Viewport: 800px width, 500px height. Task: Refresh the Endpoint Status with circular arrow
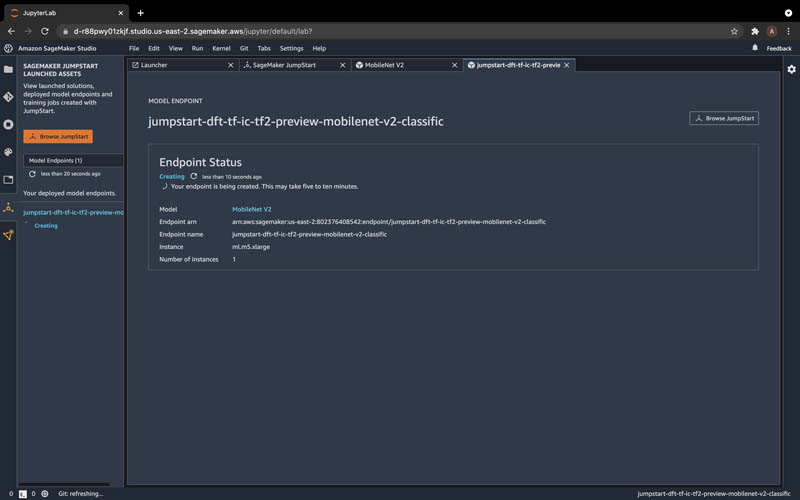[194, 177]
